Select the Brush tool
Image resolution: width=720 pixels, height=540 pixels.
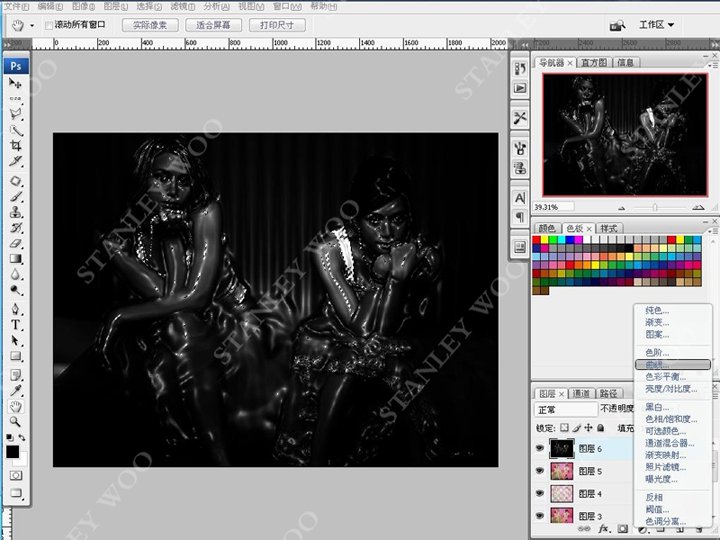(x=16, y=197)
